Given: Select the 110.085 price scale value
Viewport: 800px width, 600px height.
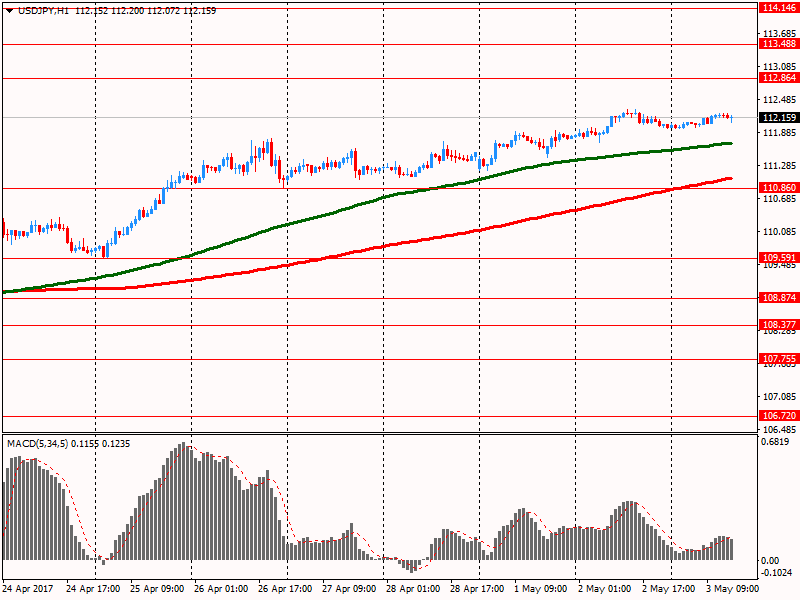Looking at the screenshot, I should pyautogui.click(x=779, y=232).
